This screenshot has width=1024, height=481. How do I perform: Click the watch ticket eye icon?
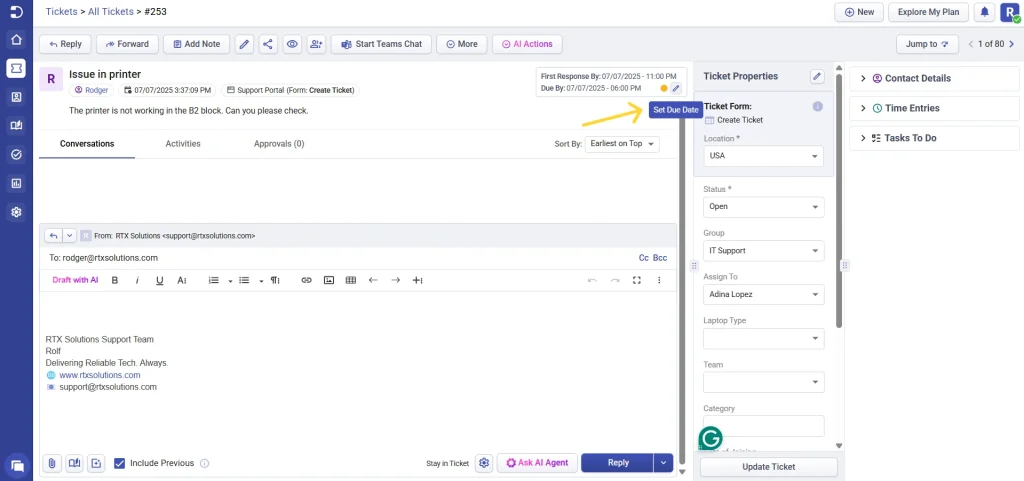tap(292, 44)
